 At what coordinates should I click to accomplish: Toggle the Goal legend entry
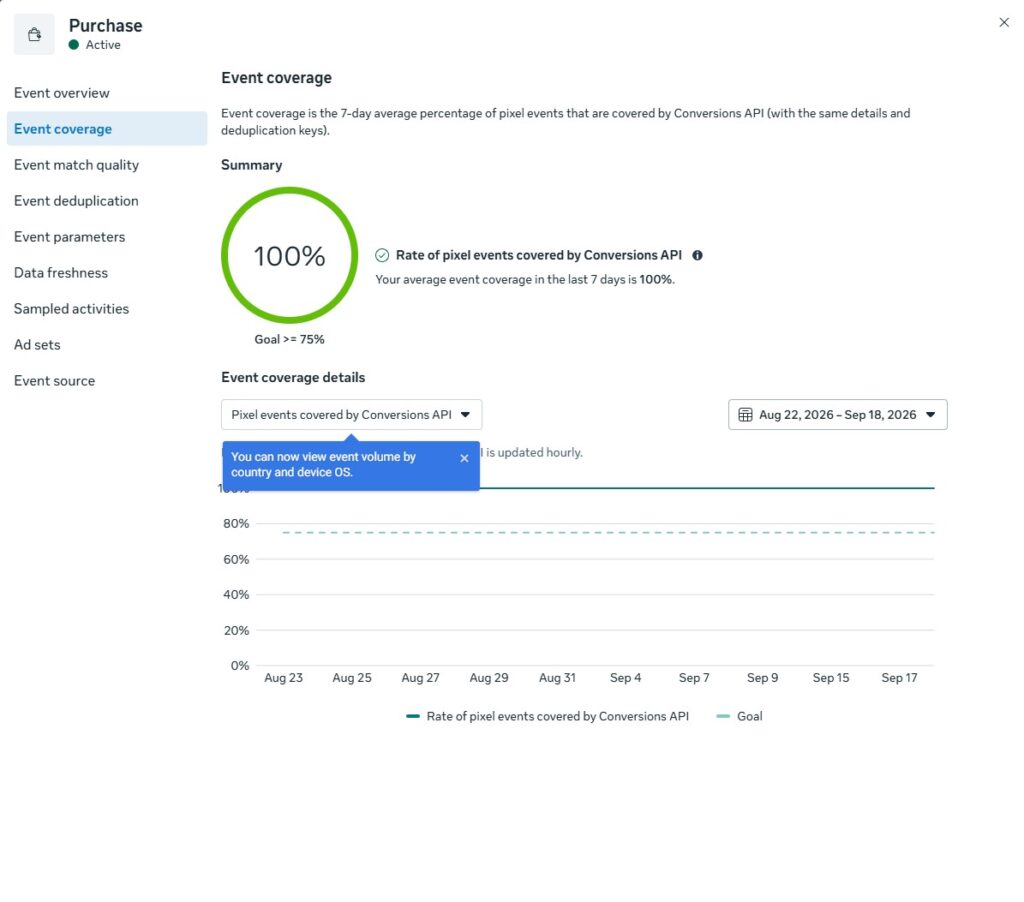pyautogui.click(x=739, y=717)
